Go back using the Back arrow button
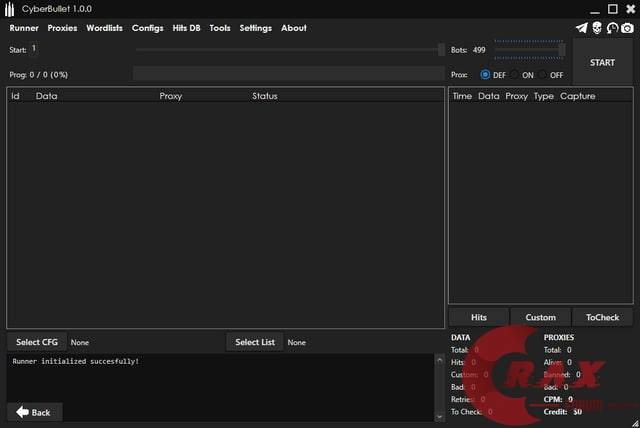Viewport: 640px width, 428px height. (x=34, y=412)
